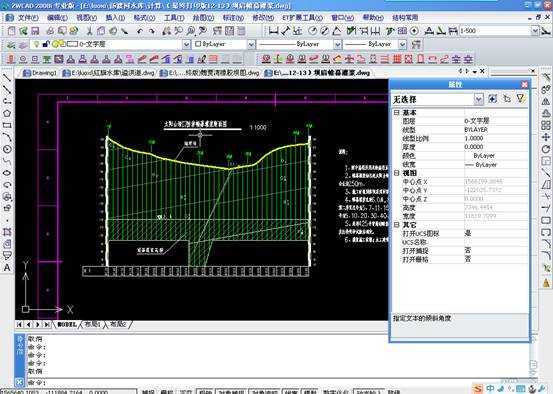Open the dimension style dropdown showing 1-500
Image resolution: width=553 pixels, height=394 pixels.
click(x=535, y=31)
